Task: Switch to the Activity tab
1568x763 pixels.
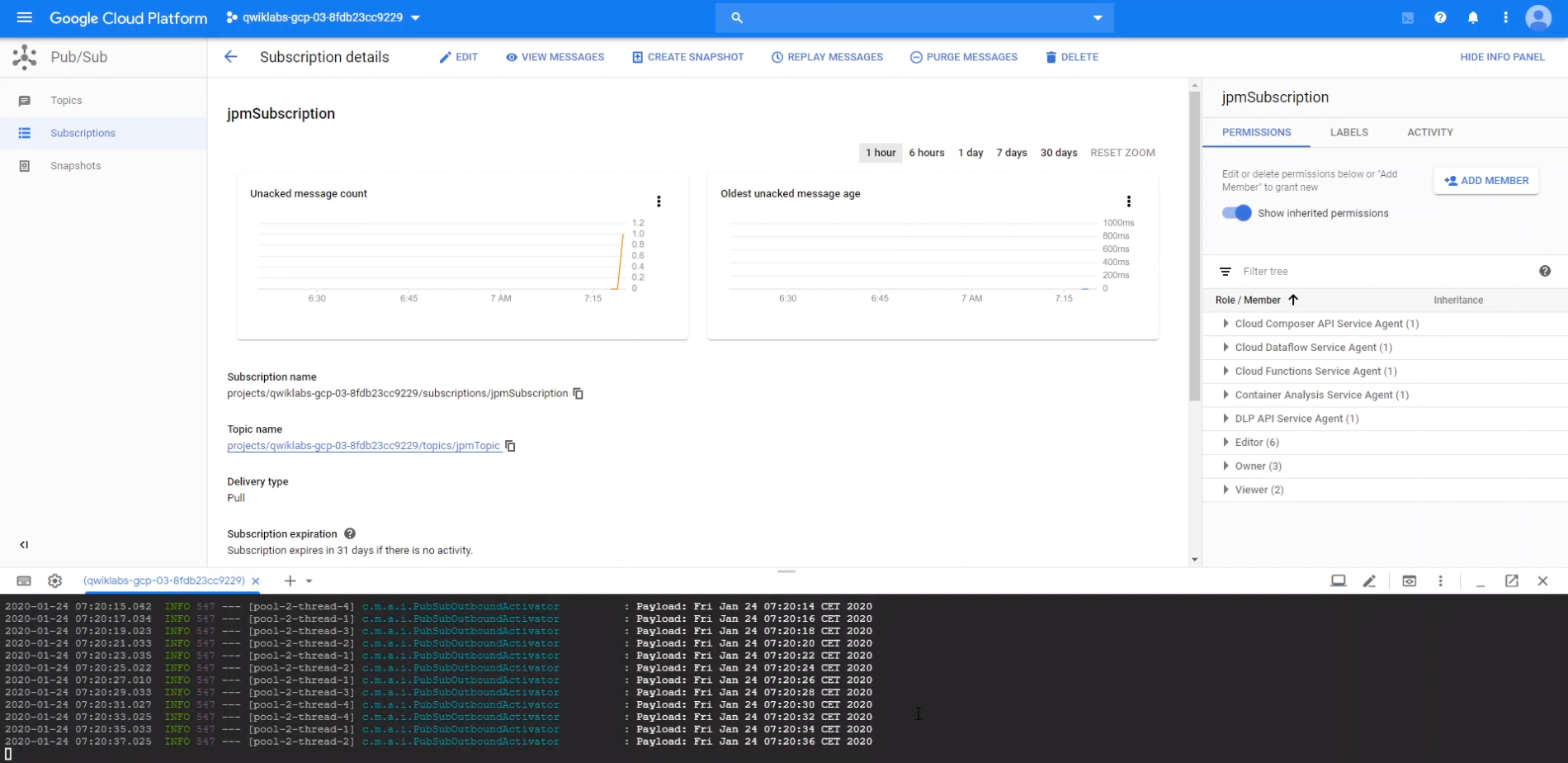Action: (x=1430, y=132)
